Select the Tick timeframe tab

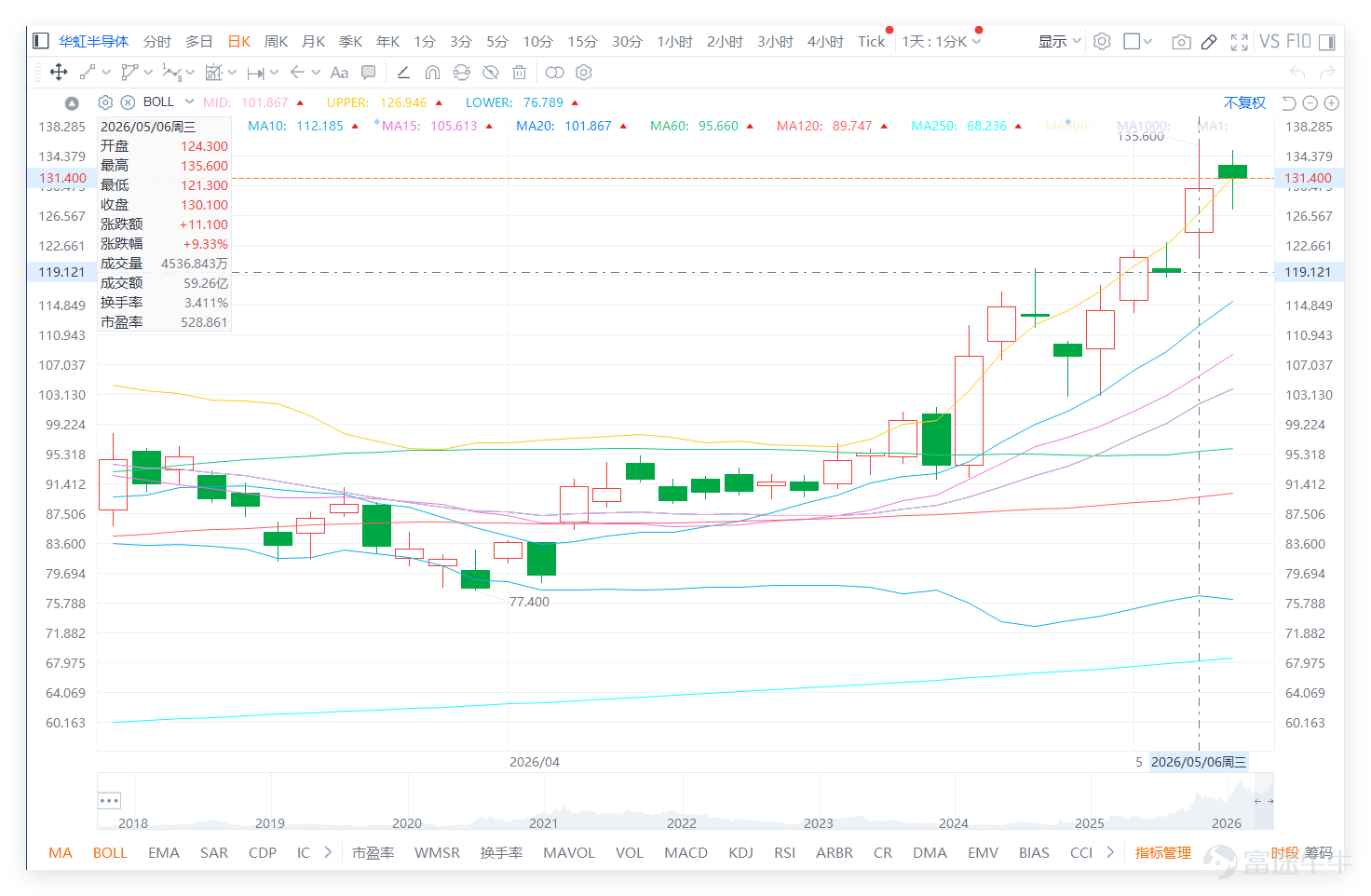872,41
